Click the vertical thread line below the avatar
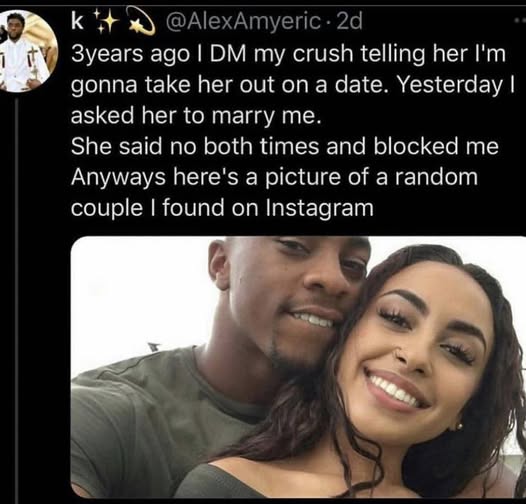The height and width of the screenshot is (504, 526). 16,299
